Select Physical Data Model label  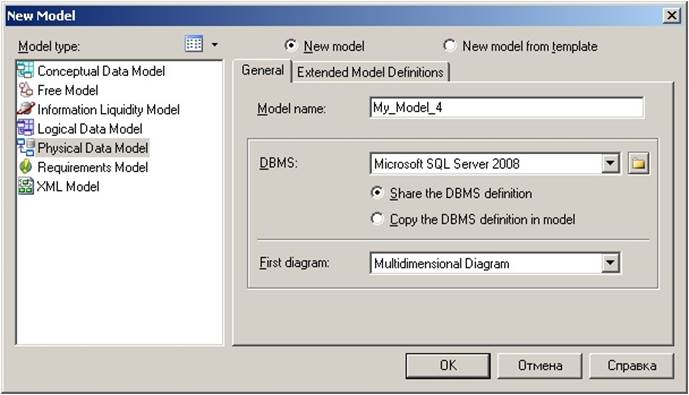coord(93,148)
